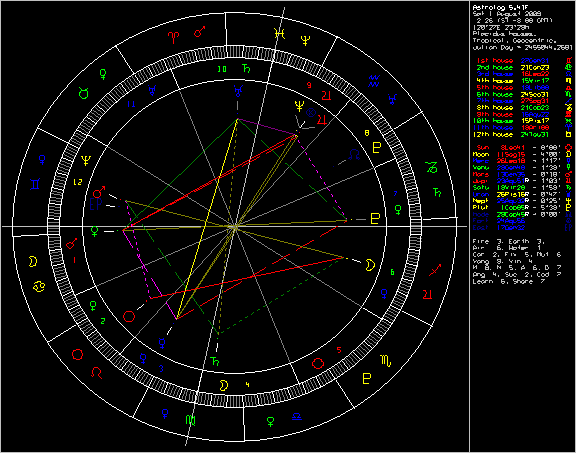Select the green Taurus sign glyph

click(84, 93)
